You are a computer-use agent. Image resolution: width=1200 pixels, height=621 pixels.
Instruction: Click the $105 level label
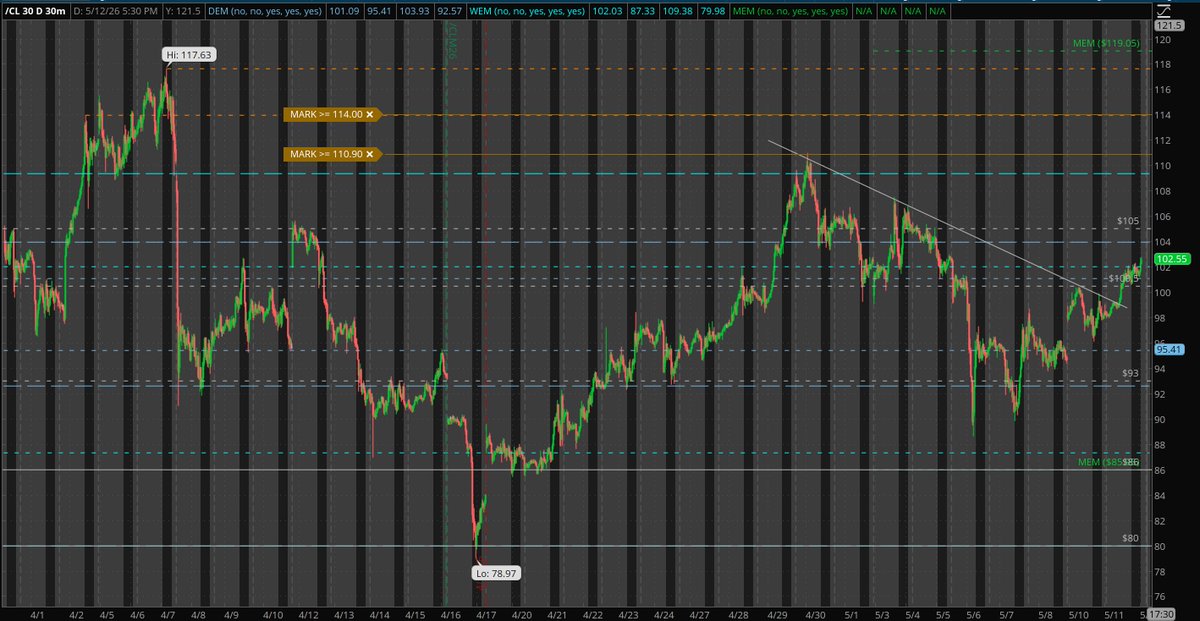pos(1128,220)
